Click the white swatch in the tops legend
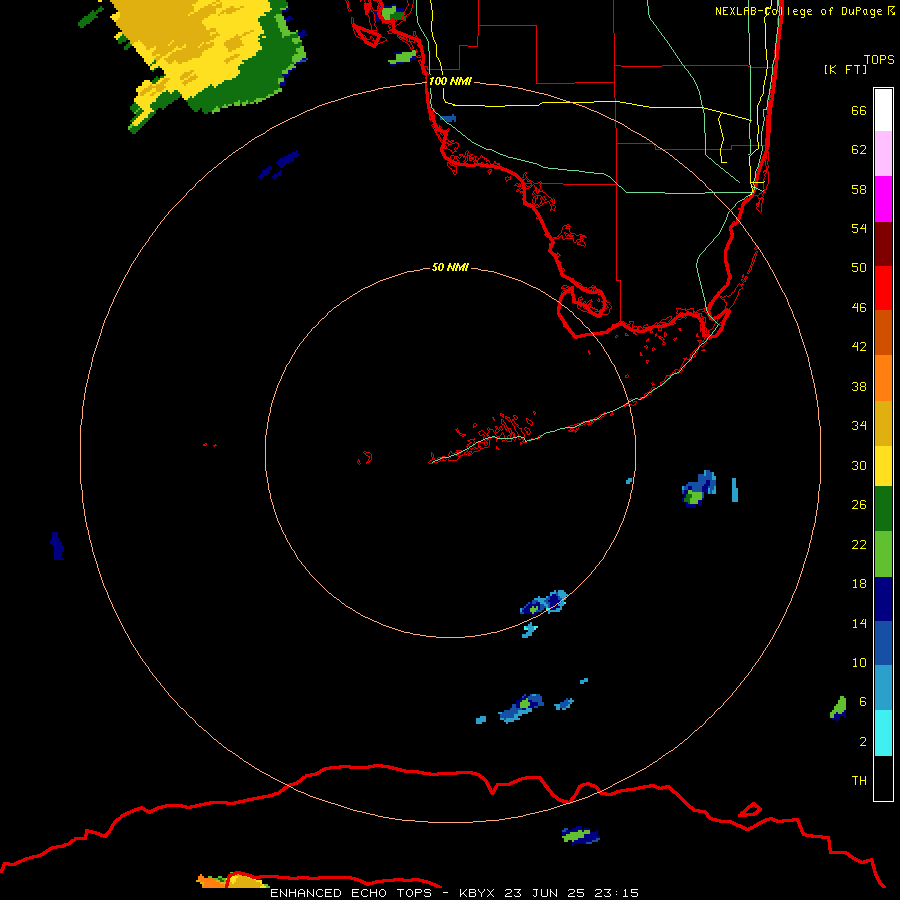This screenshot has width=900, height=900. [x=883, y=110]
